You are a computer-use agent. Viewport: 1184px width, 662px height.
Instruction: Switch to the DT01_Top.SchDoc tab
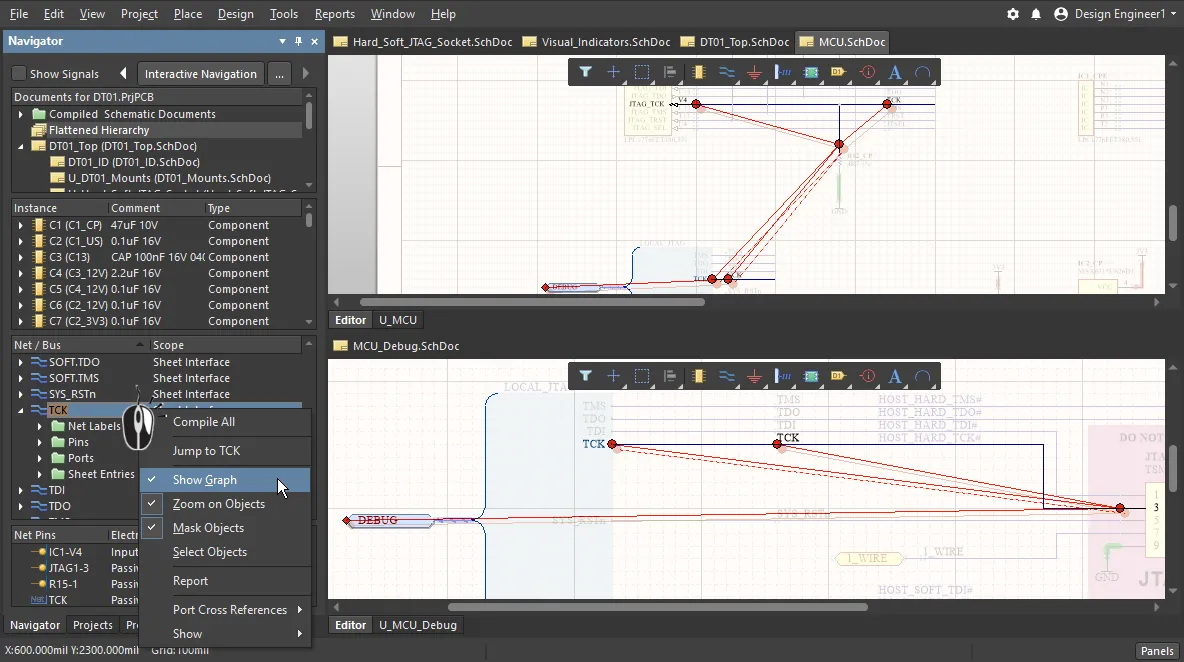tap(735, 42)
